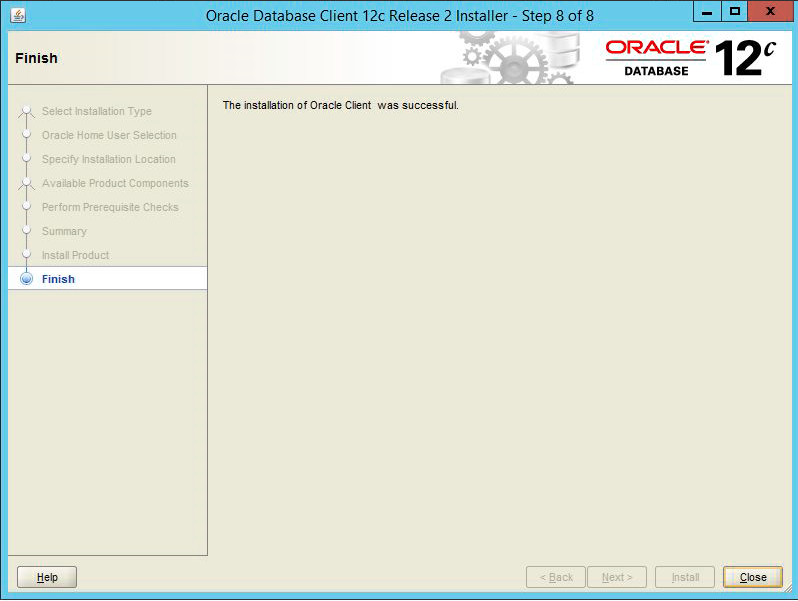The width and height of the screenshot is (798, 601).
Task: Click the Java icon in title bar
Action: [x=18, y=15]
